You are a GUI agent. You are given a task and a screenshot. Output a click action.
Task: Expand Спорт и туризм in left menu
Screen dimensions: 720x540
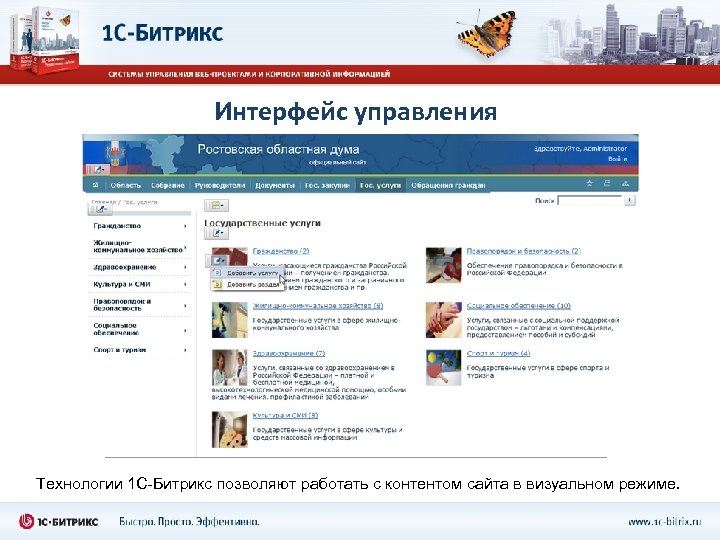click(185, 350)
